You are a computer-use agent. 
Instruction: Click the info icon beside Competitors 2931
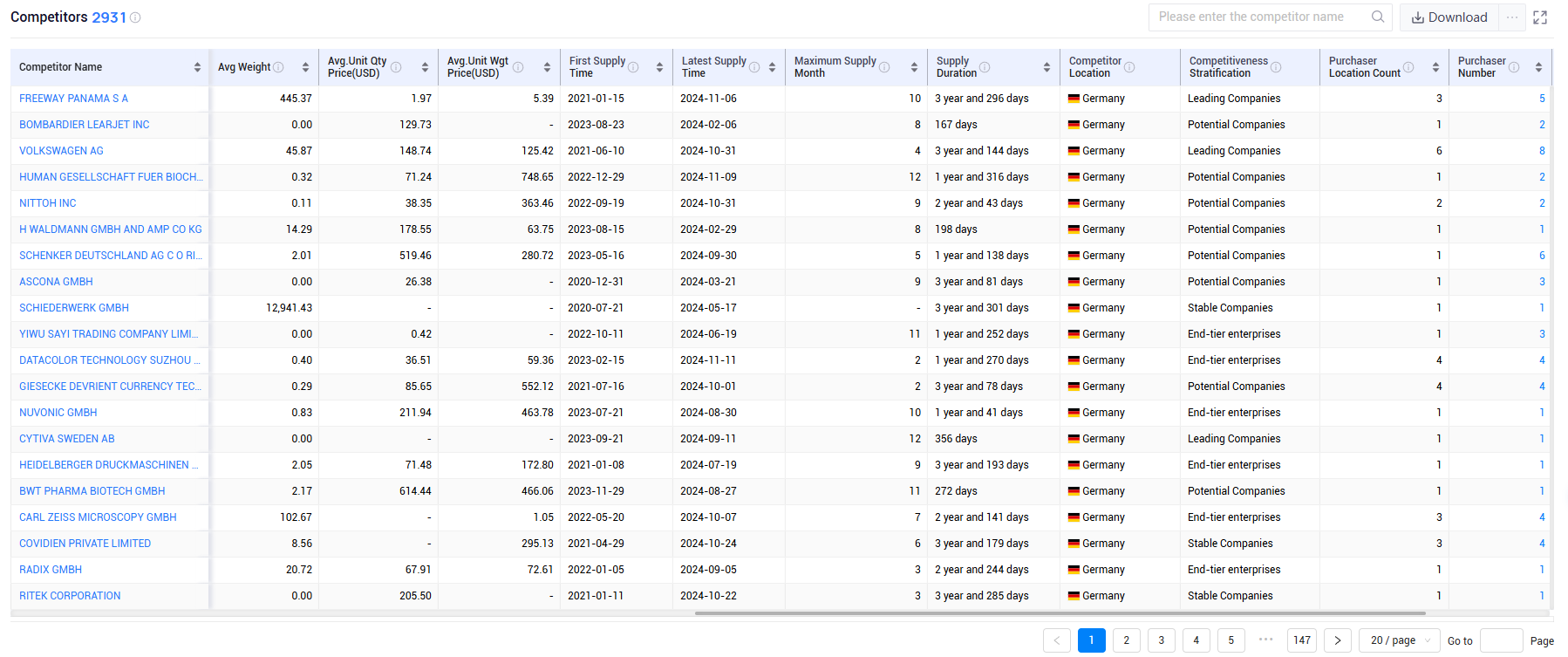(135, 17)
